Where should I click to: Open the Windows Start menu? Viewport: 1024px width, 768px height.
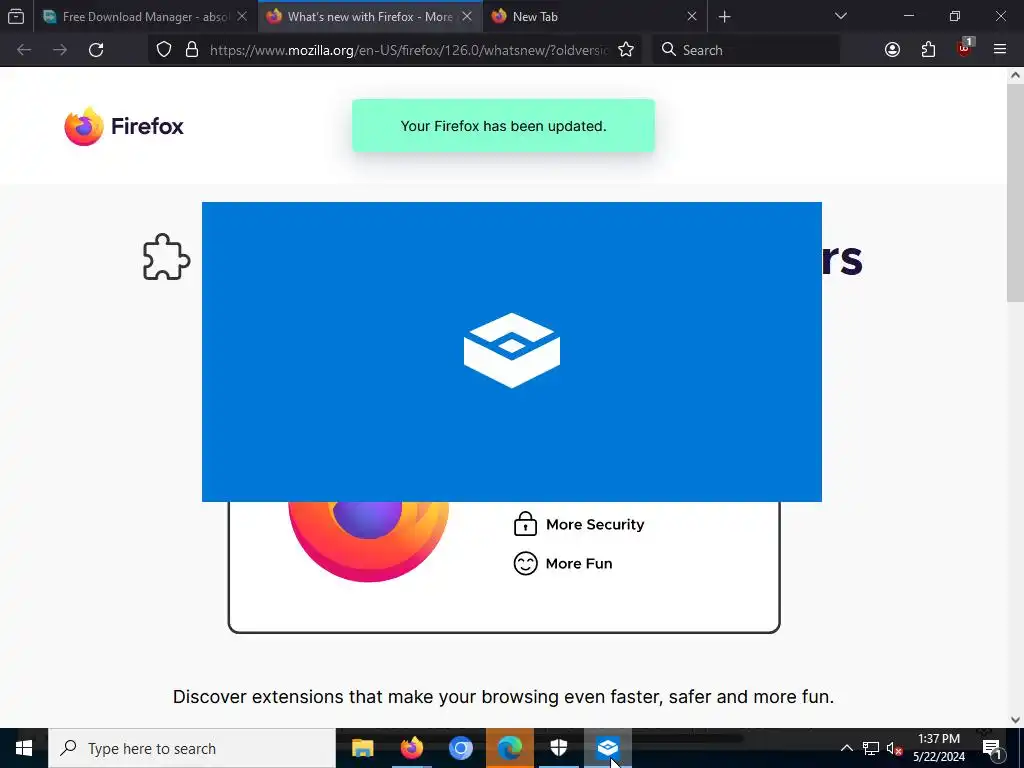(x=24, y=748)
